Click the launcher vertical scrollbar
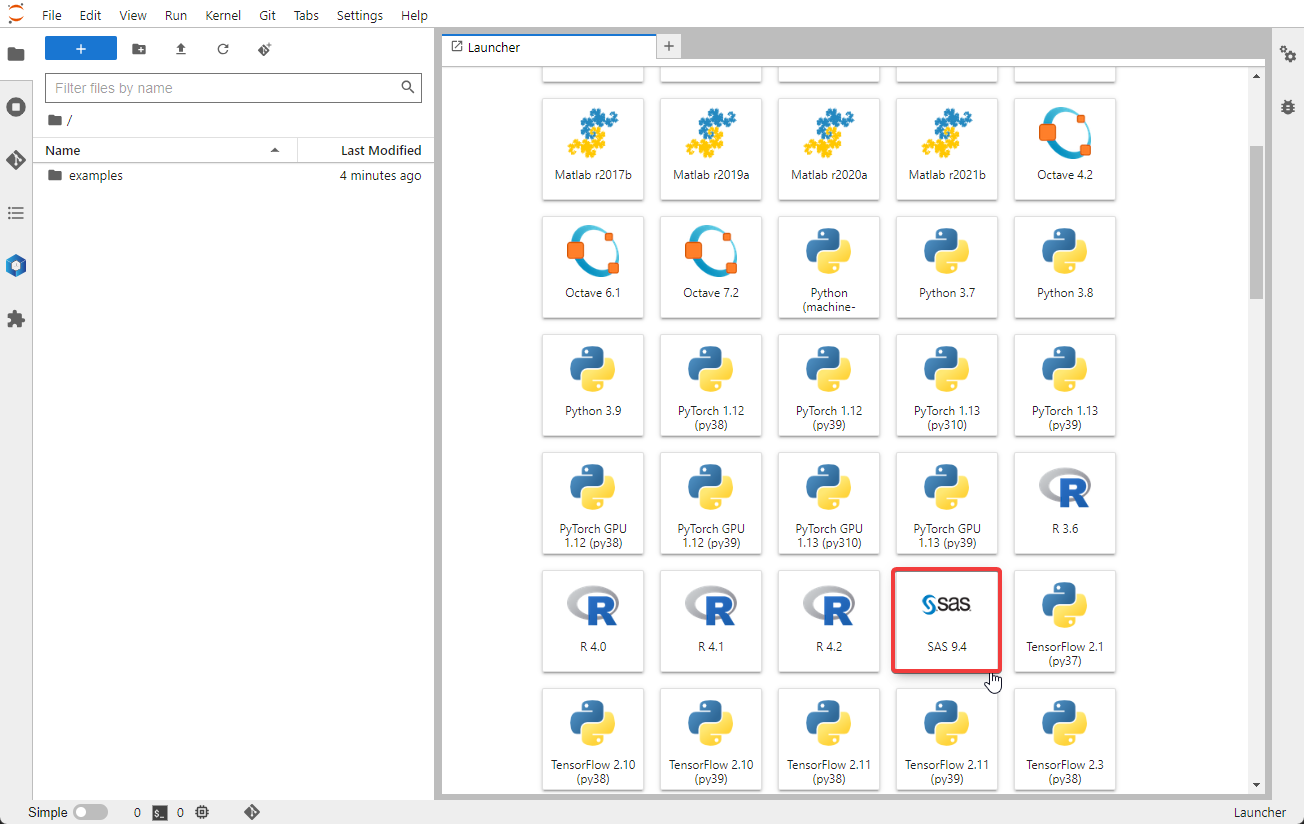 (1256, 222)
